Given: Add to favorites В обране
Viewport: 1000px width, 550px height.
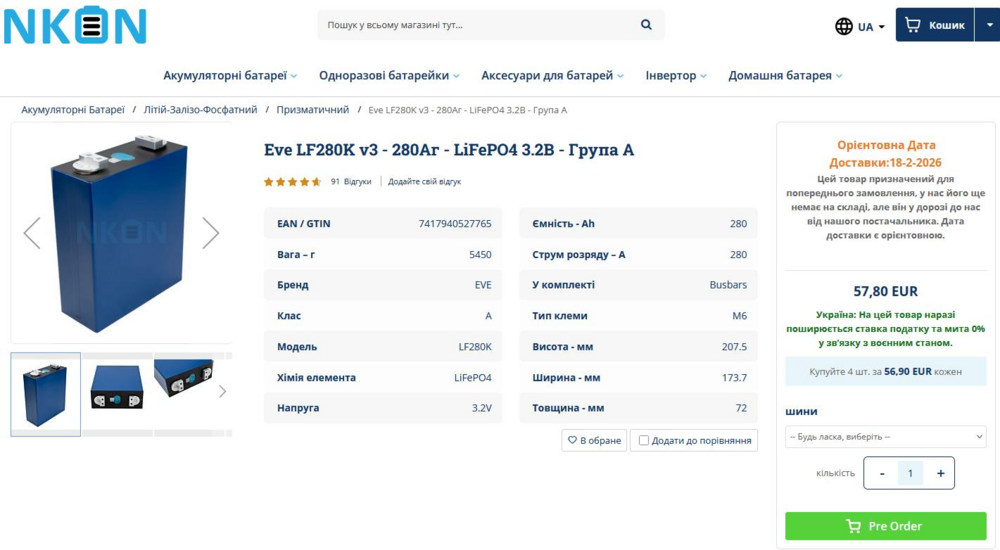Looking at the screenshot, I should pyautogui.click(x=594, y=440).
